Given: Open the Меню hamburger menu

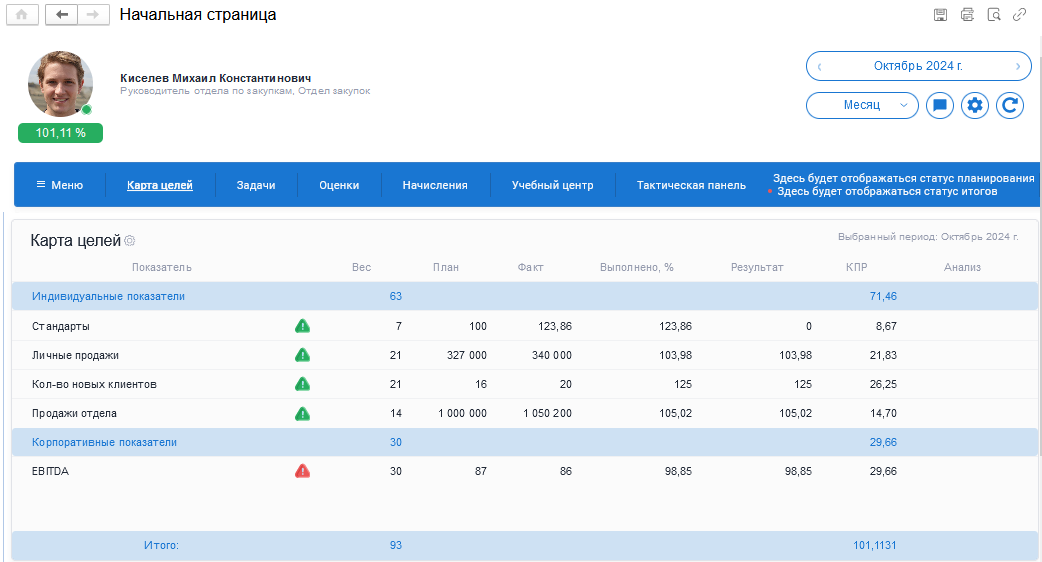Looking at the screenshot, I should point(59,185).
